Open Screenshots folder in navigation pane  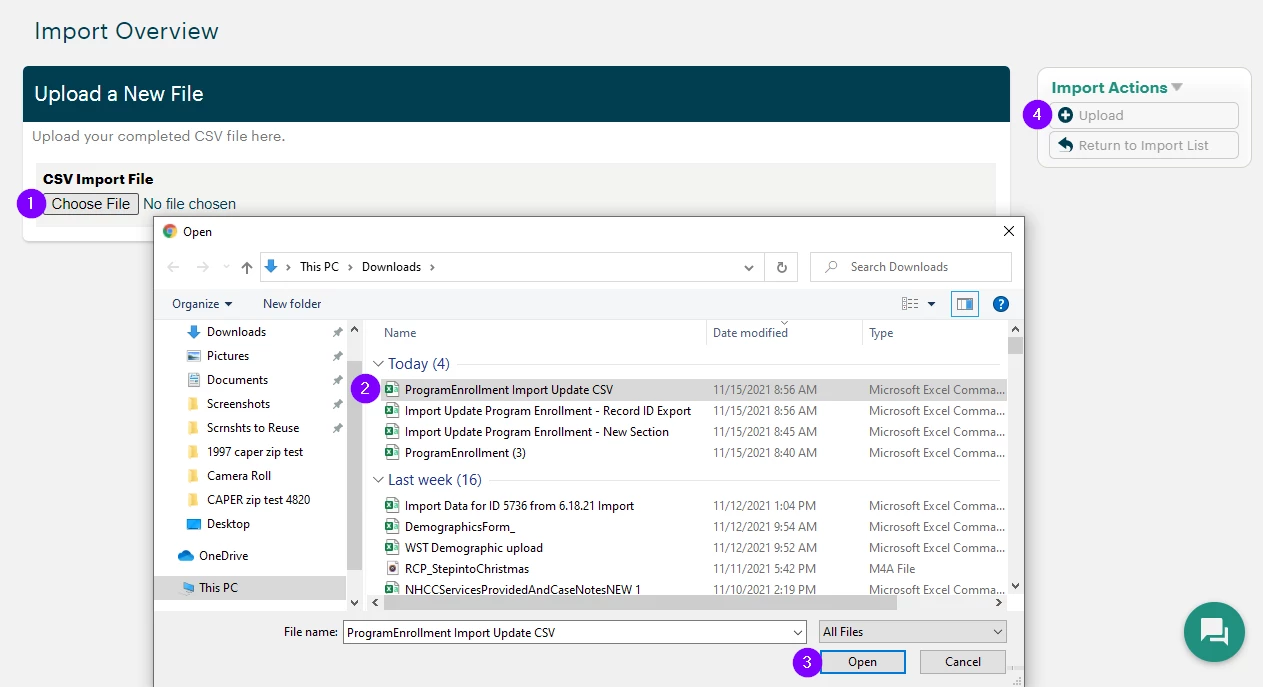[x=238, y=404]
